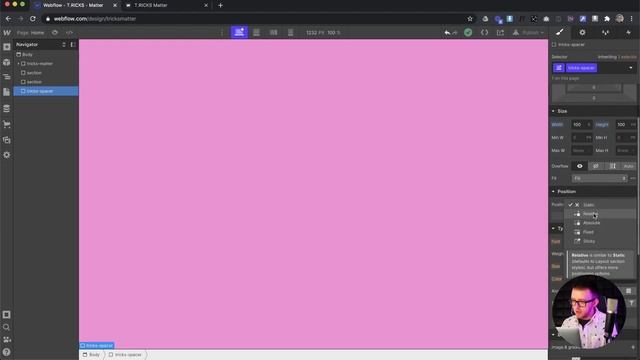Click the tricks-spacer class chip in Selector
The width and height of the screenshot is (640, 360).
click(581, 68)
